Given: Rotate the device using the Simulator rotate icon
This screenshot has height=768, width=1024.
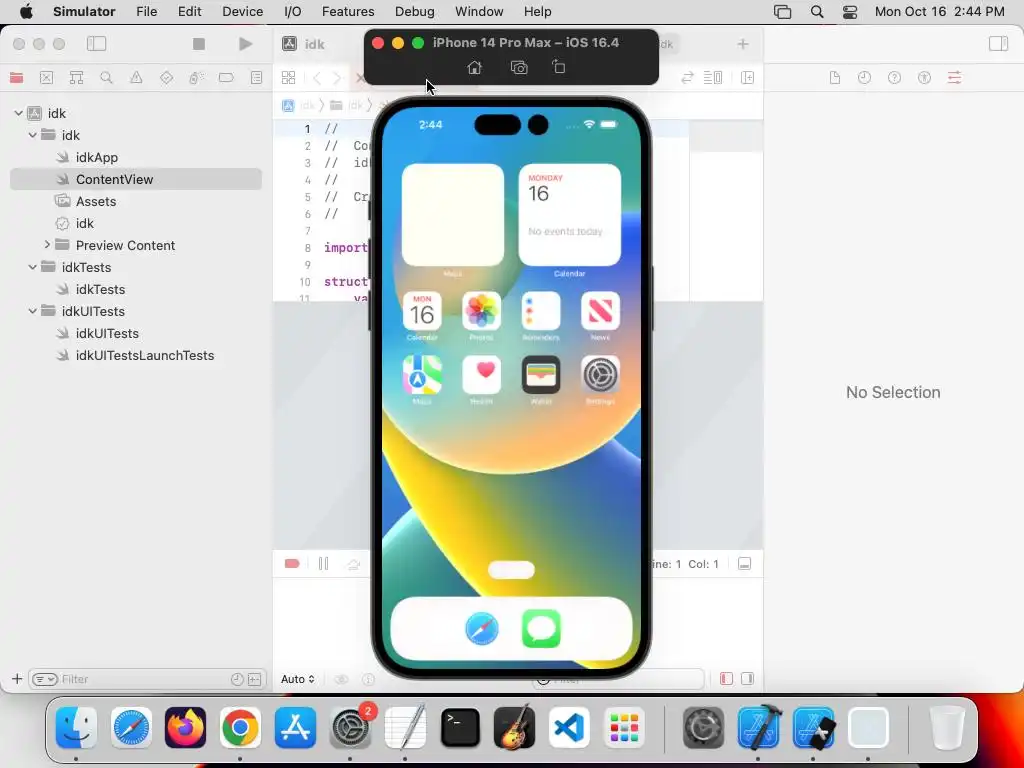Looking at the screenshot, I should (x=558, y=67).
